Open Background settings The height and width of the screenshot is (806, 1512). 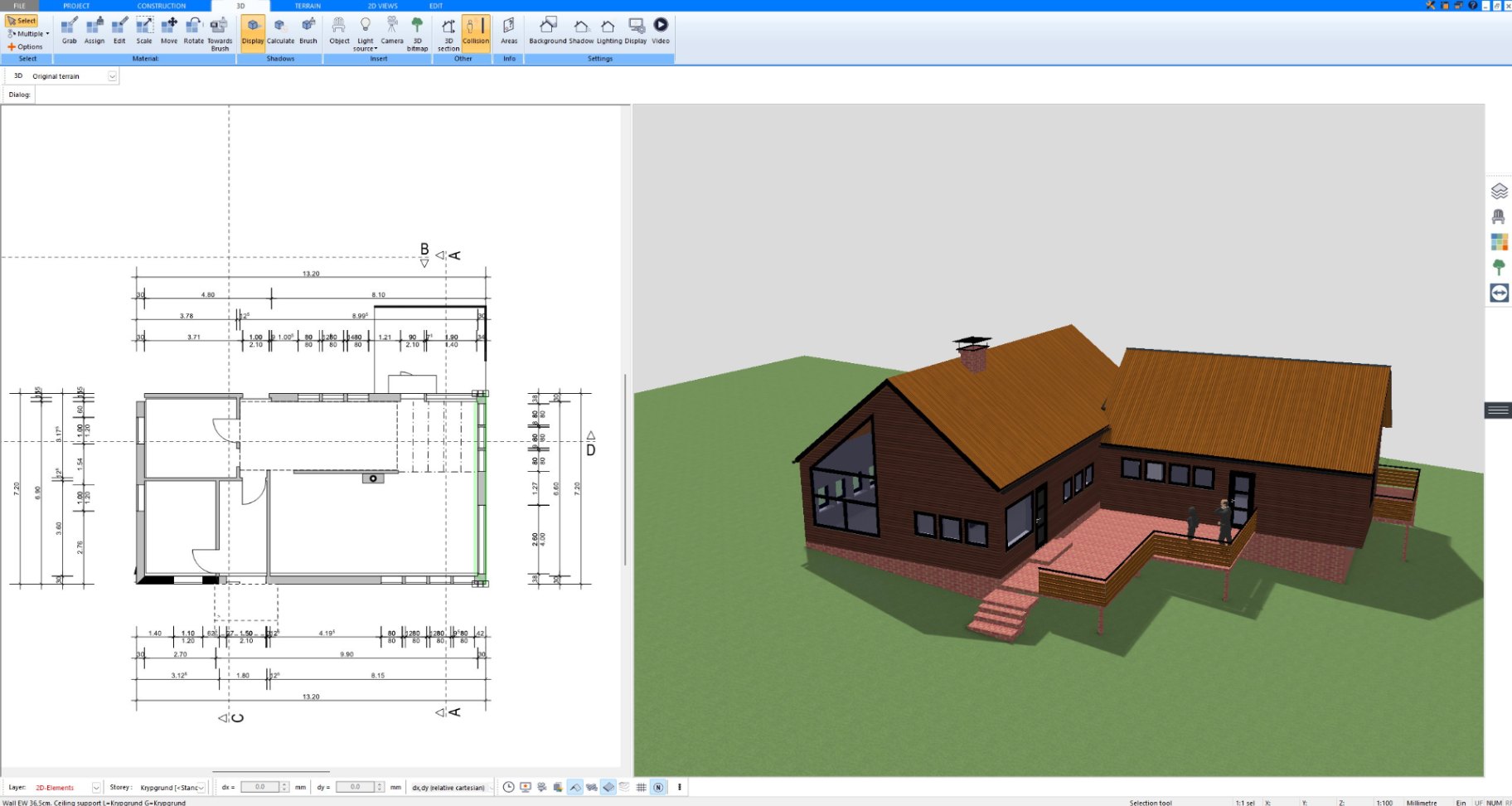tap(548, 30)
